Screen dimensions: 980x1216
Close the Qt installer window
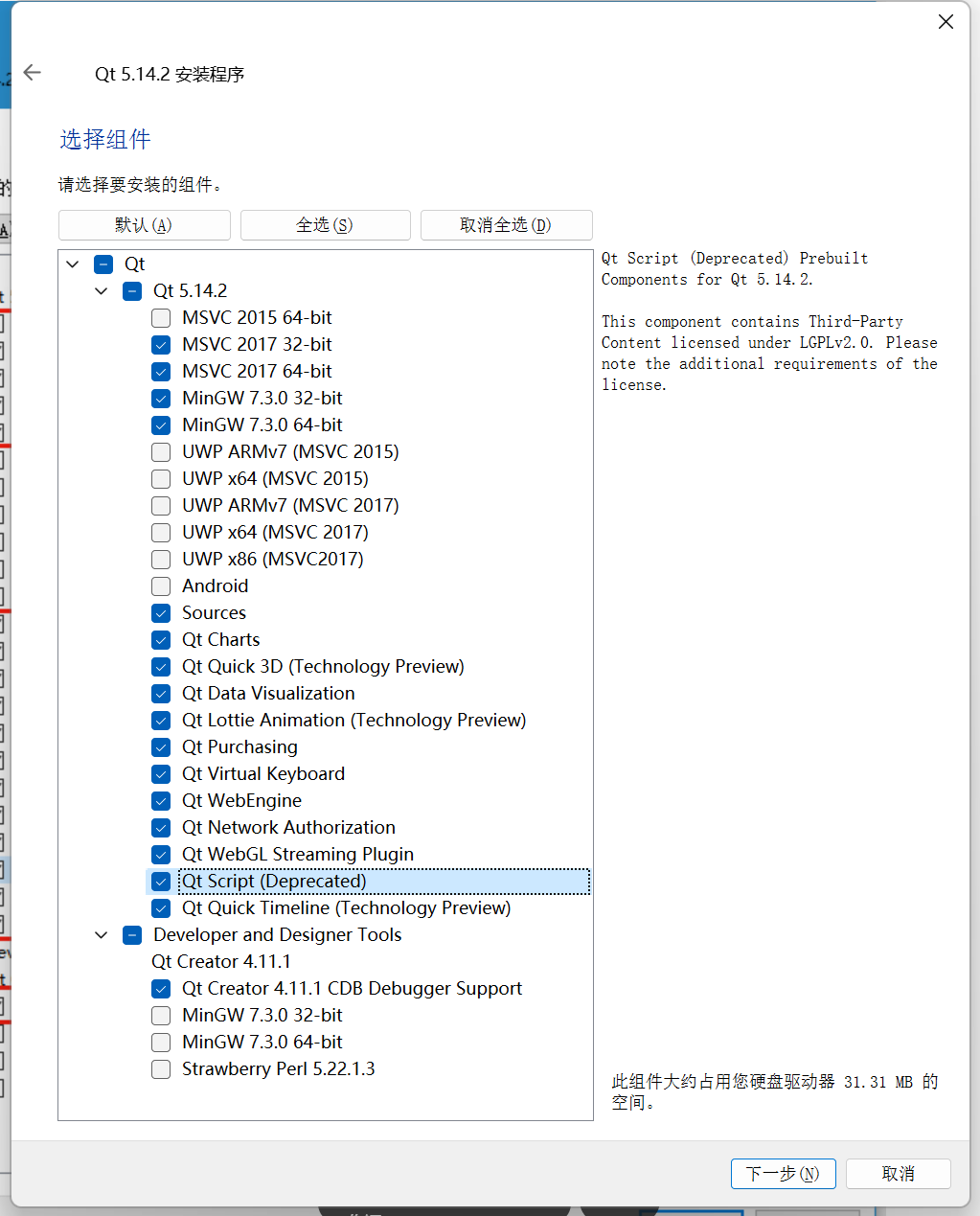coord(946,21)
